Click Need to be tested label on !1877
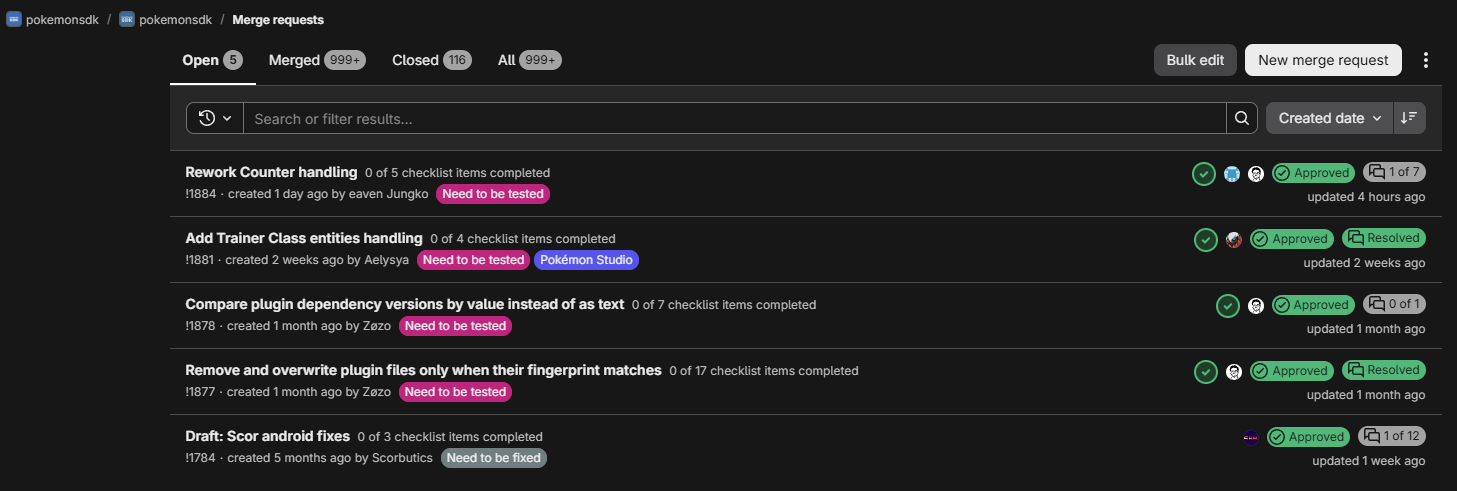 (455, 392)
